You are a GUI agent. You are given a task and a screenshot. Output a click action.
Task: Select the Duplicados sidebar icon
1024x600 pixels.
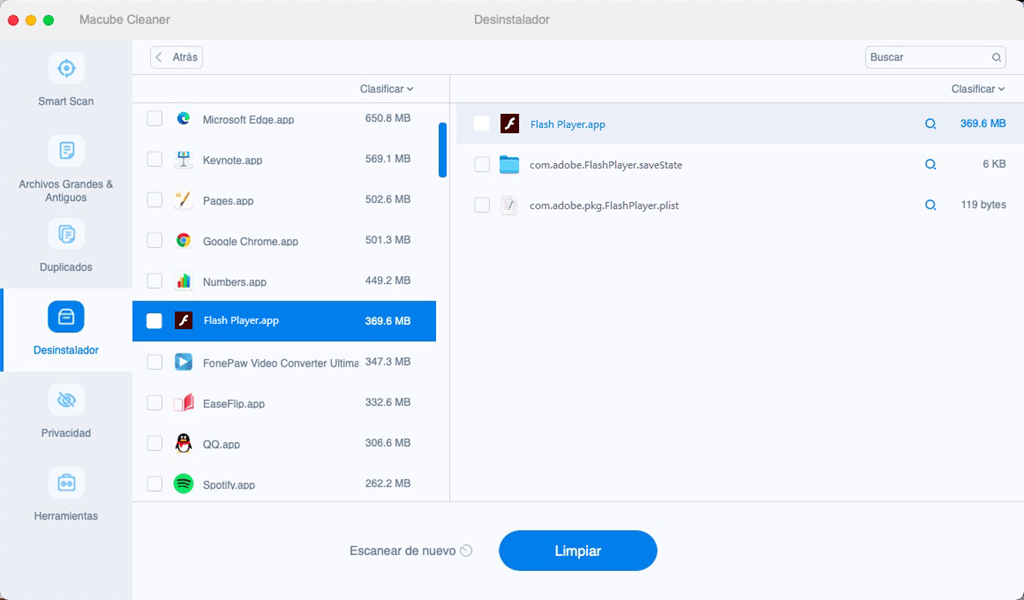[x=66, y=234]
